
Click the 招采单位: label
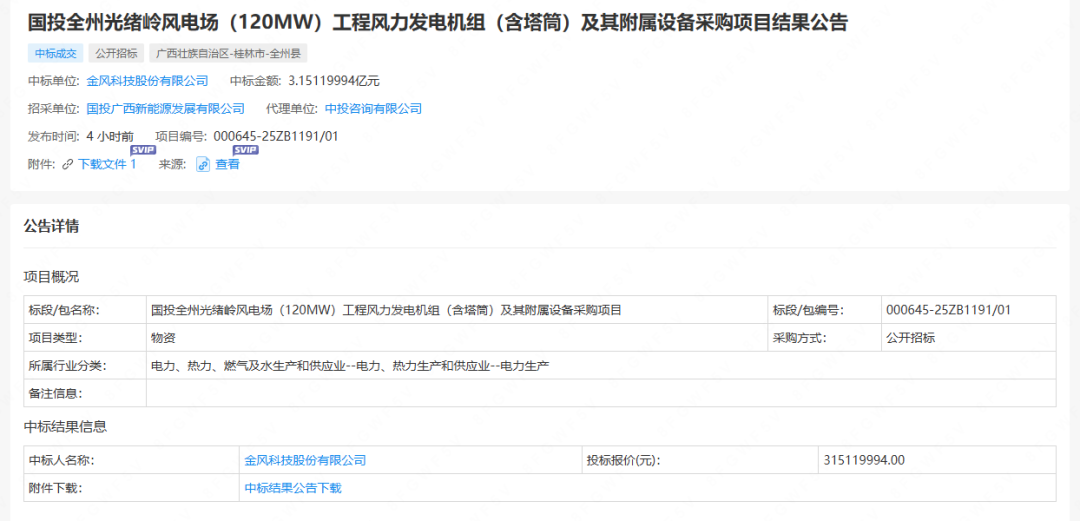pos(55,108)
